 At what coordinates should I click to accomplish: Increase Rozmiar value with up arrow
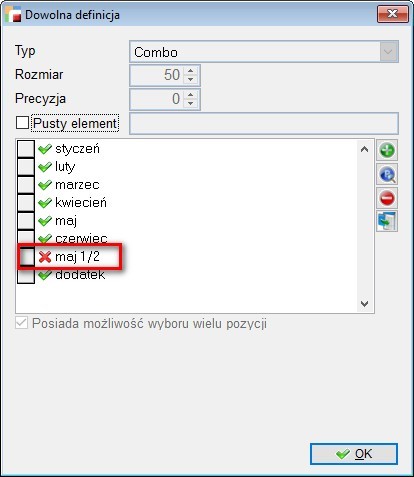[x=190, y=71]
